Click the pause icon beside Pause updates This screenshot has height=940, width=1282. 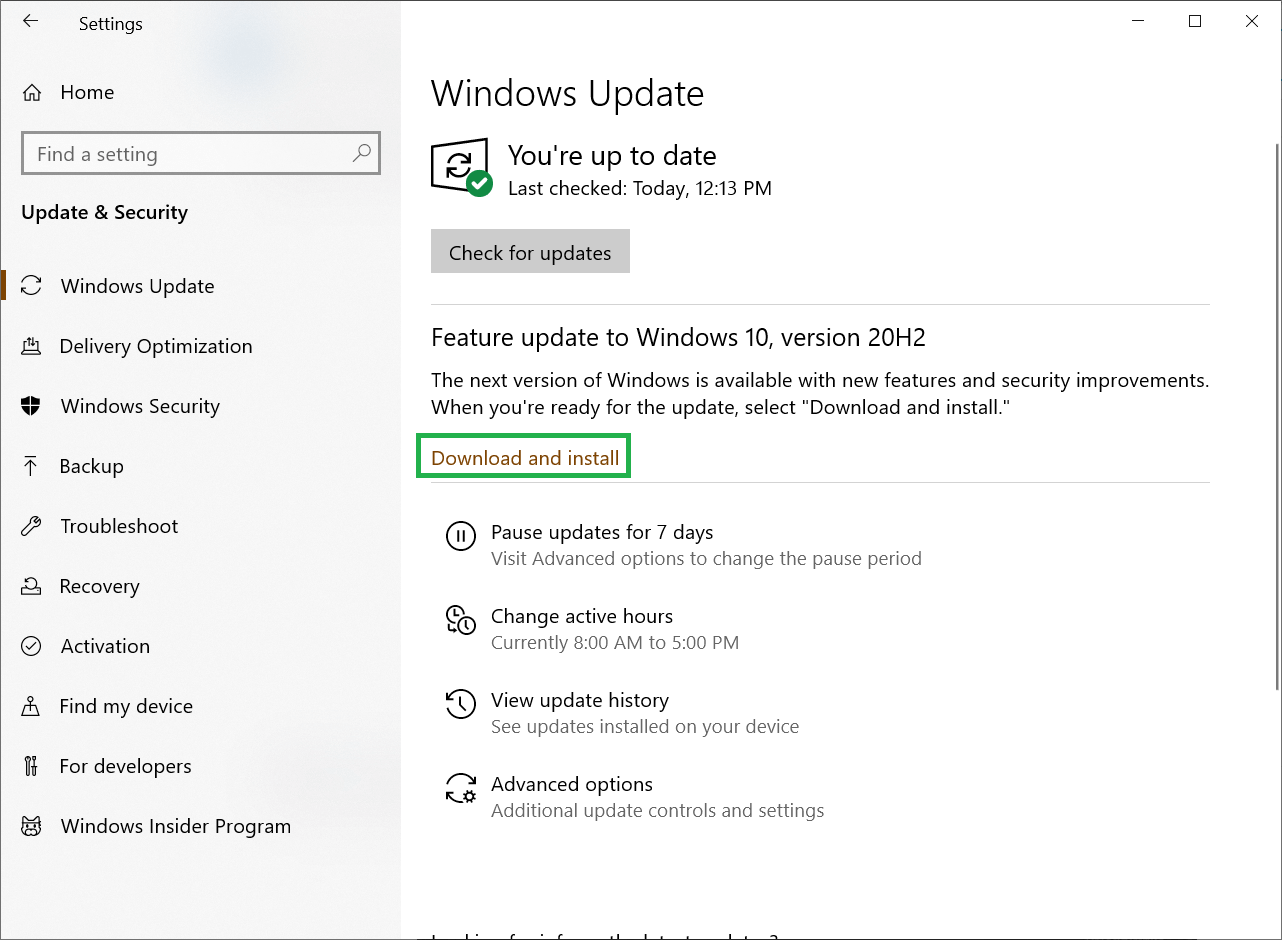[x=460, y=536]
